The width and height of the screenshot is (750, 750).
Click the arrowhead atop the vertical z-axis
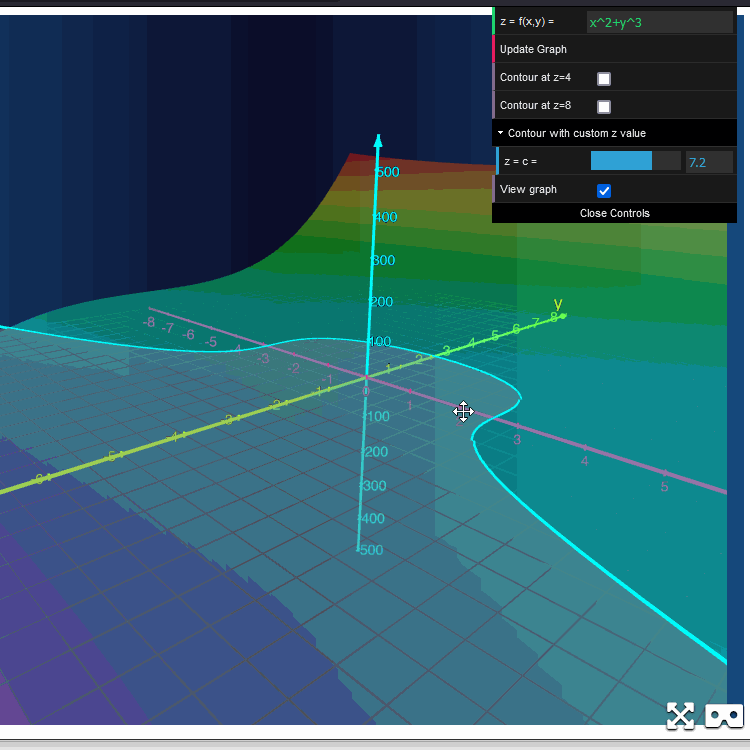coord(378,140)
